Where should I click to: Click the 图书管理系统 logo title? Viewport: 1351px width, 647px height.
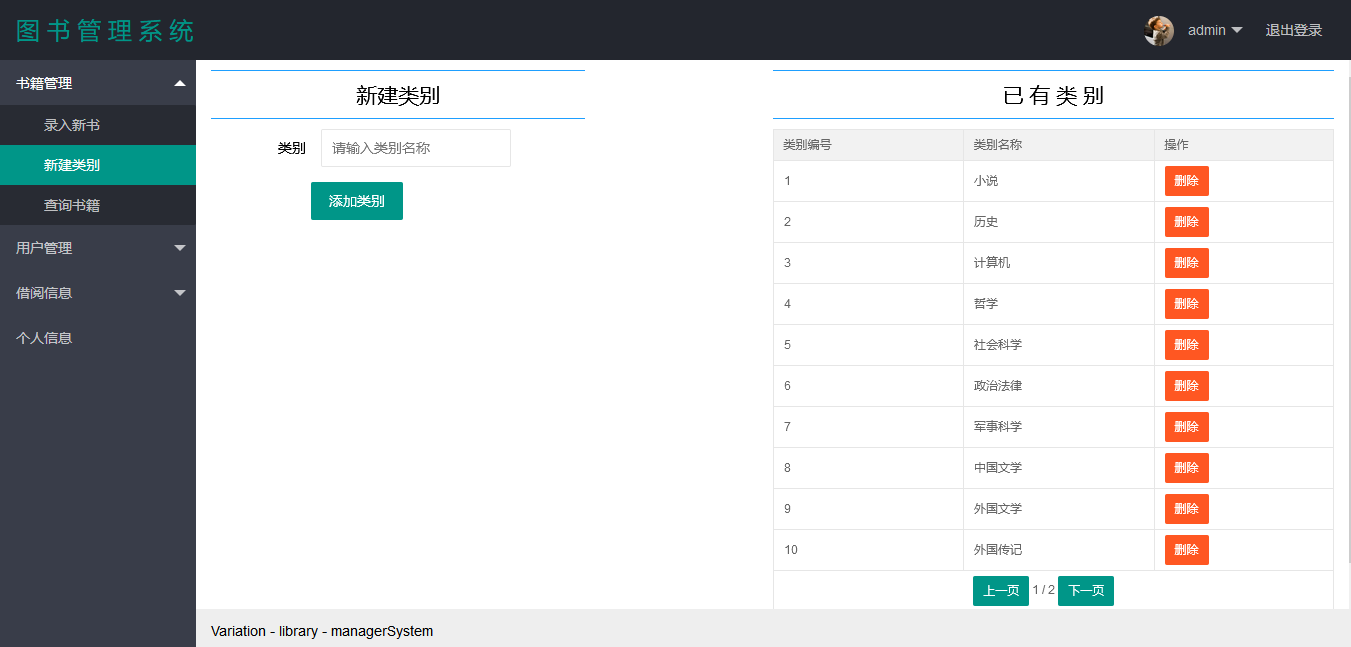click(105, 30)
